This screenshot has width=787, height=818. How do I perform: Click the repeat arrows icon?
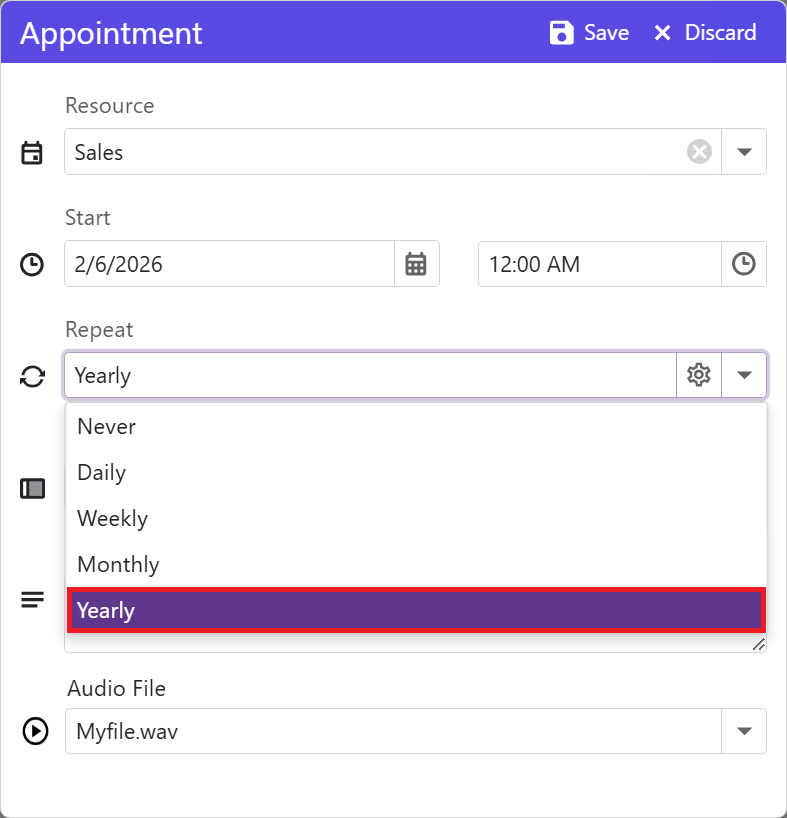[32, 377]
